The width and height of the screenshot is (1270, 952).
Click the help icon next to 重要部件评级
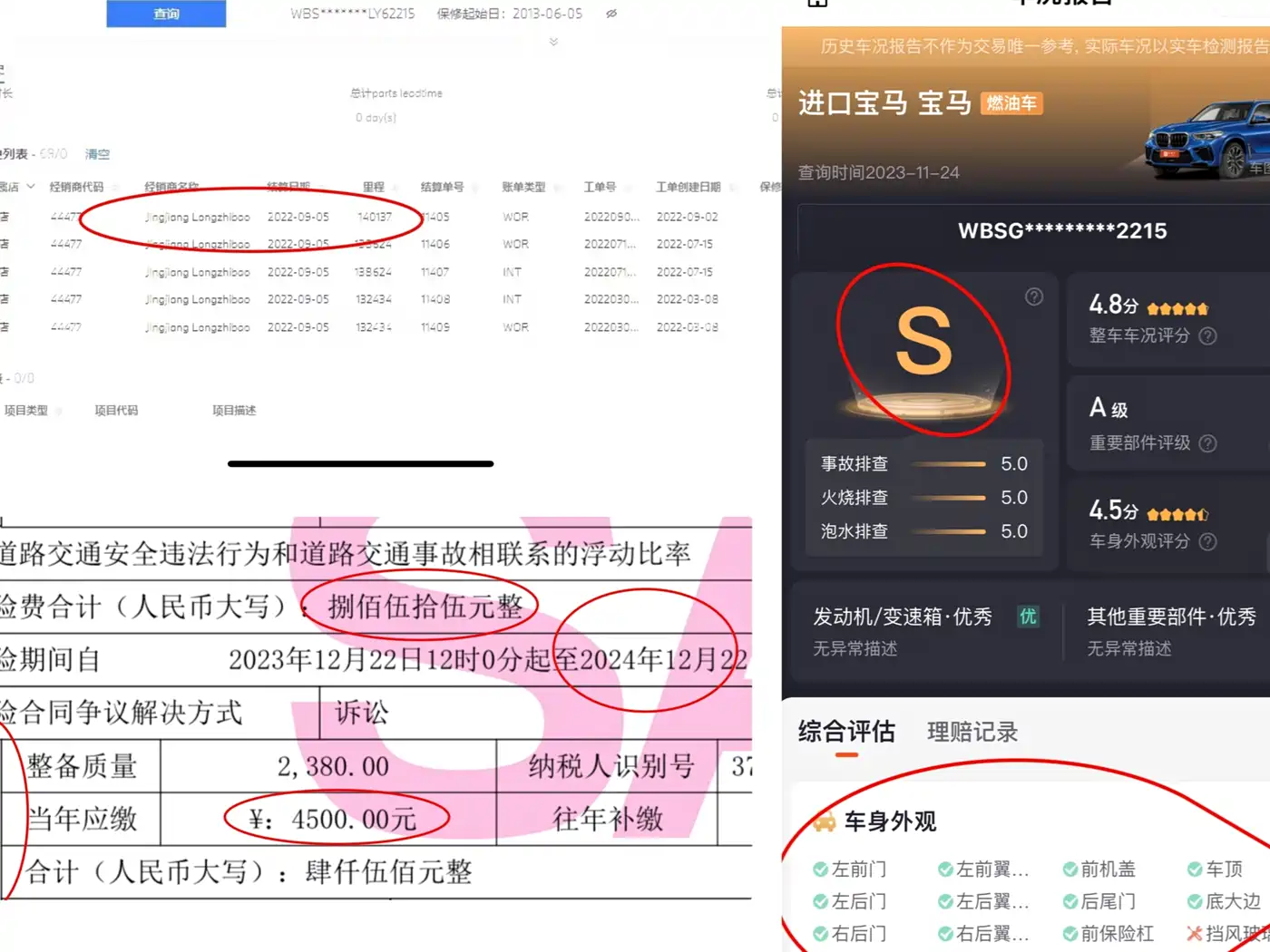[x=1207, y=443]
